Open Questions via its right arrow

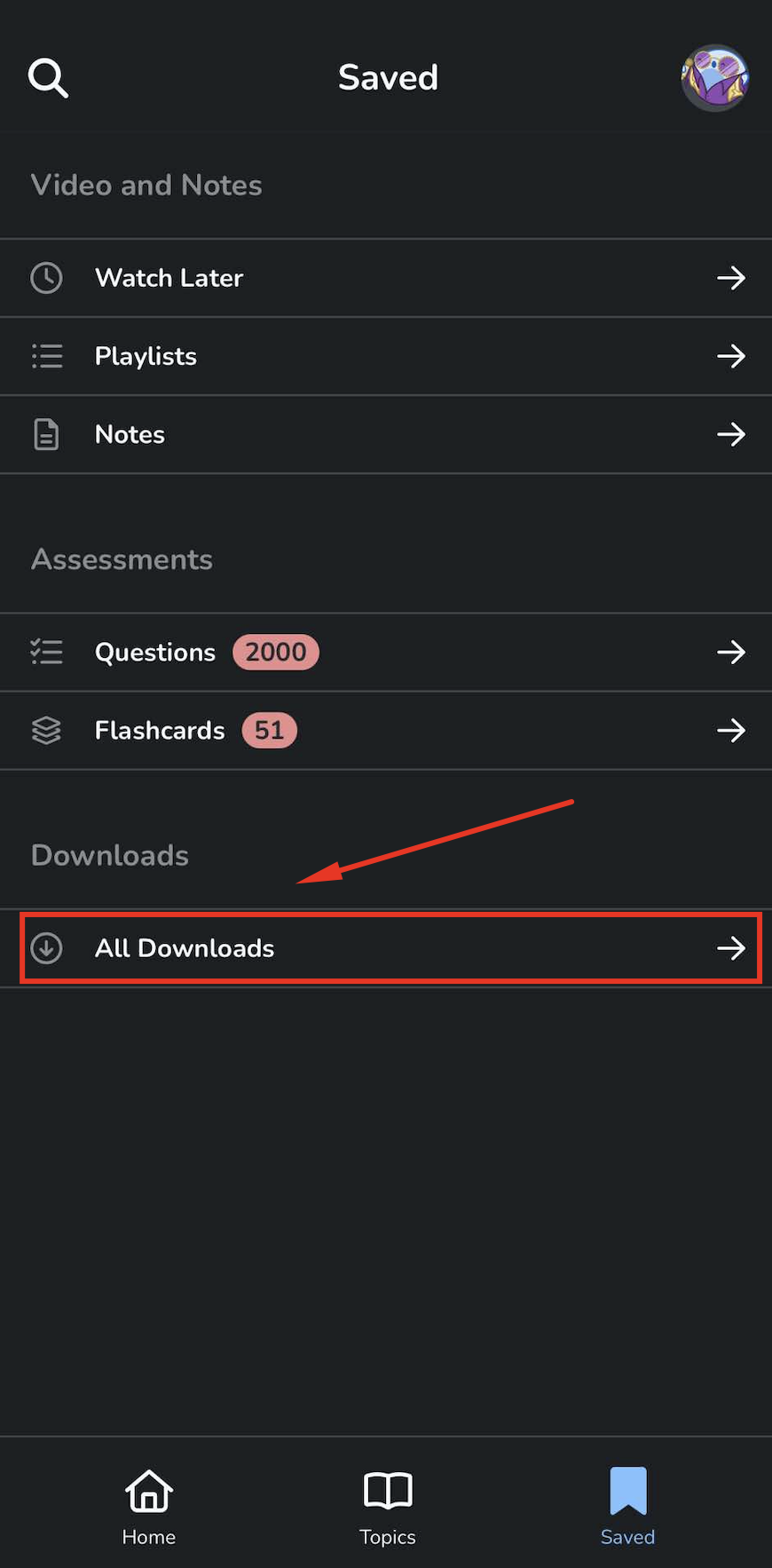click(x=731, y=653)
